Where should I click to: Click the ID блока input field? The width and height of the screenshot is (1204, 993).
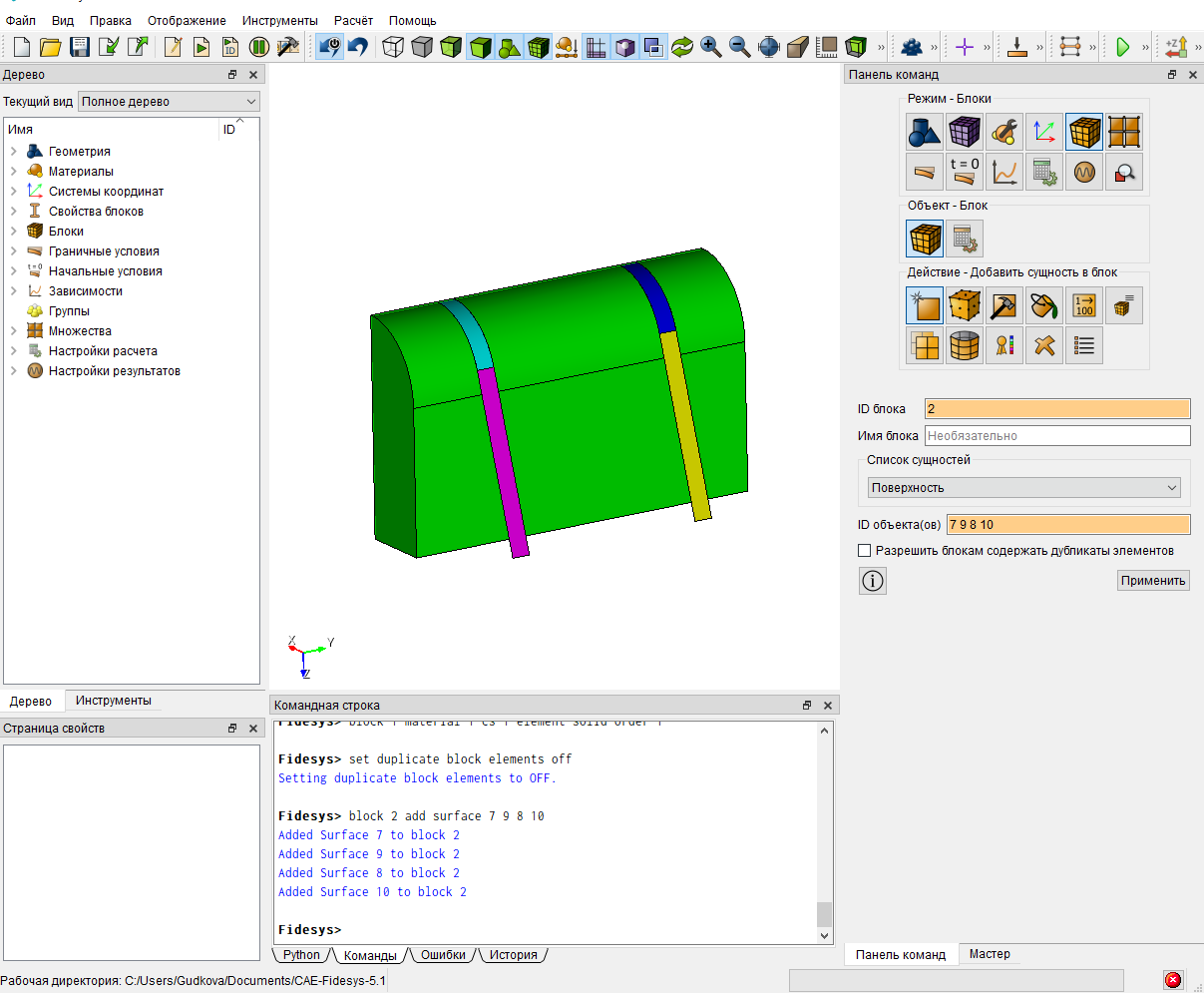point(1057,409)
